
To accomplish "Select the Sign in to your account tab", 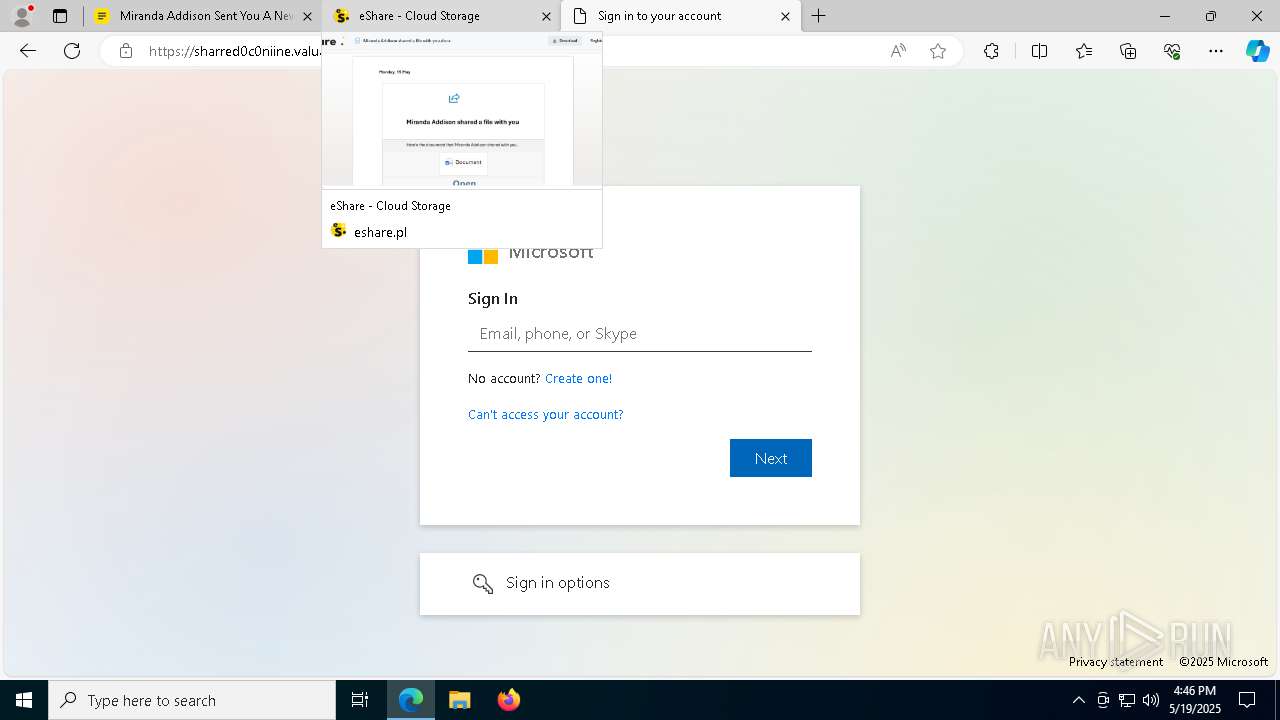I will pos(681,16).
